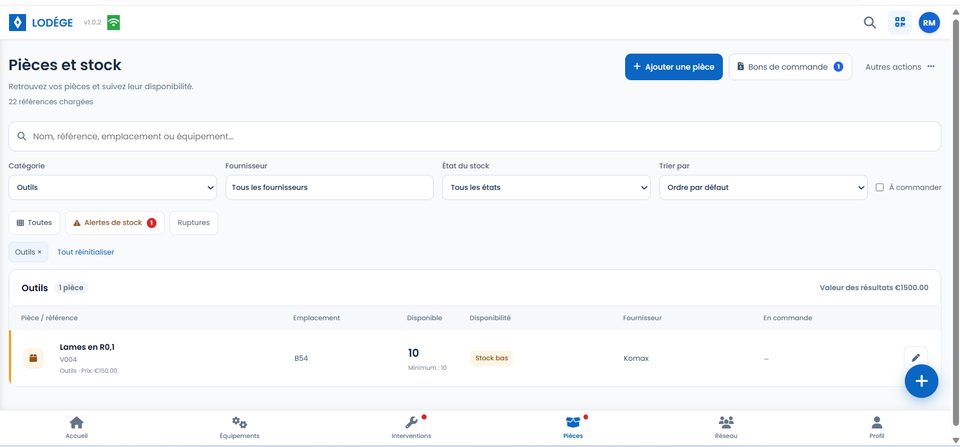Click the En commande column header
The image size is (960, 447).
coord(787,318)
